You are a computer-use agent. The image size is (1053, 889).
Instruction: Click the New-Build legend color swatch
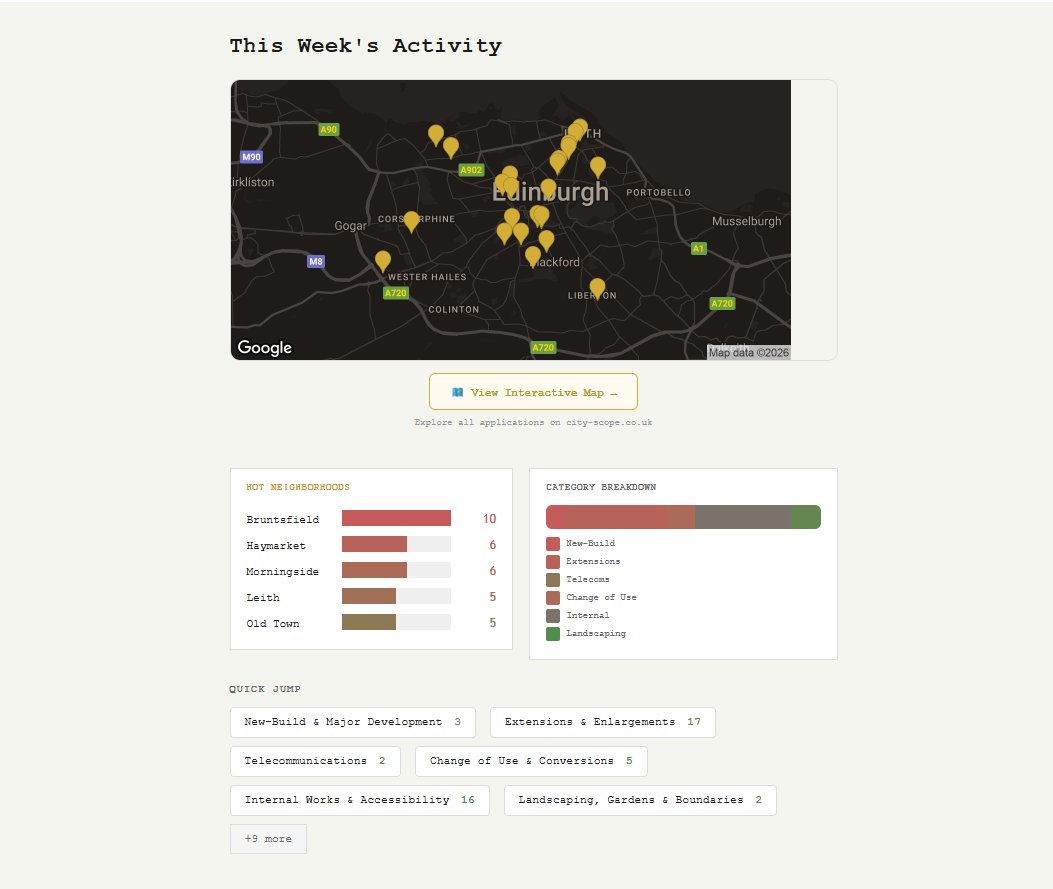(x=553, y=544)
